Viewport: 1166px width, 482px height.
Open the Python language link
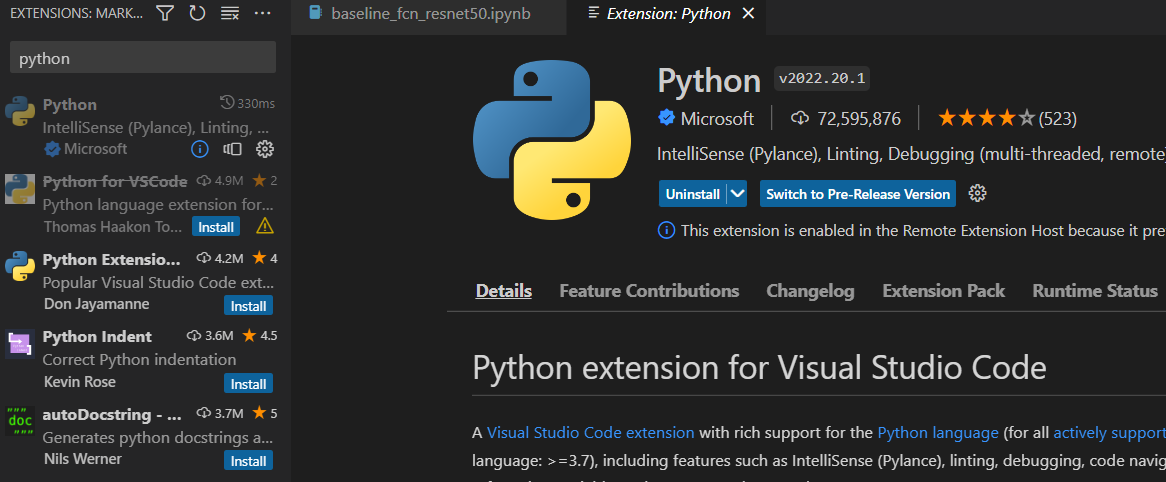pyautogui.click(x=938, y=433)
